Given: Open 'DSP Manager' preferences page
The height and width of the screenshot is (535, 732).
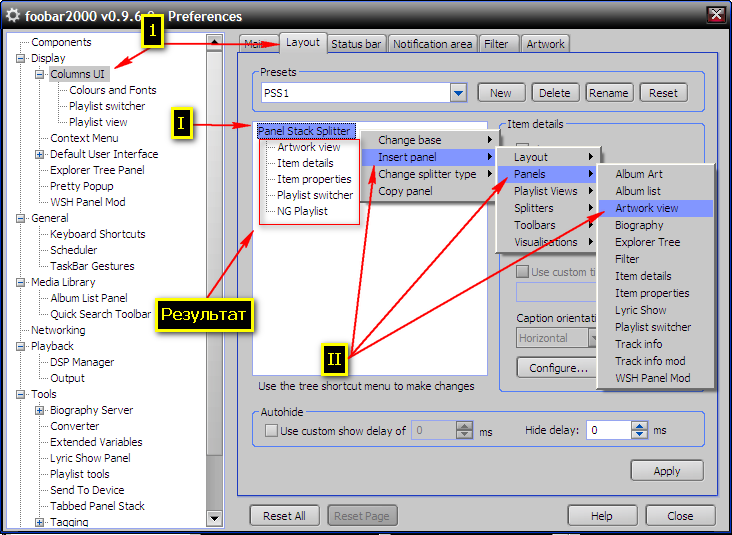Looking at the screenshot, I should click(x=82, y=362).
